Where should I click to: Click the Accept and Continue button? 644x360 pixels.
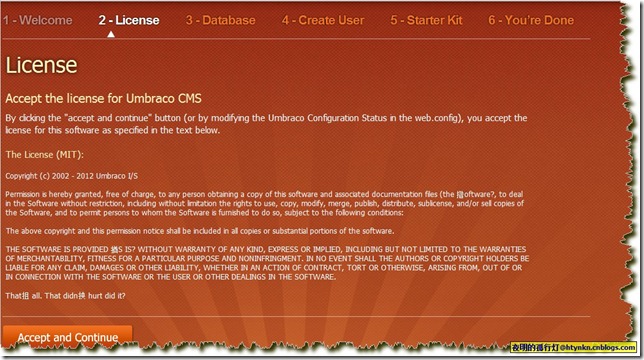click(67, 337)
